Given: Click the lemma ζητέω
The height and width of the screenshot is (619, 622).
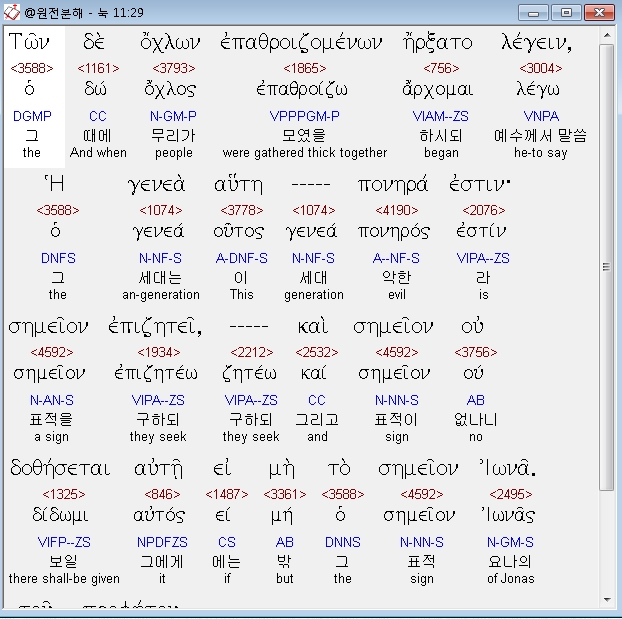Looking at the screenshot, I should [x=249, y=374].
